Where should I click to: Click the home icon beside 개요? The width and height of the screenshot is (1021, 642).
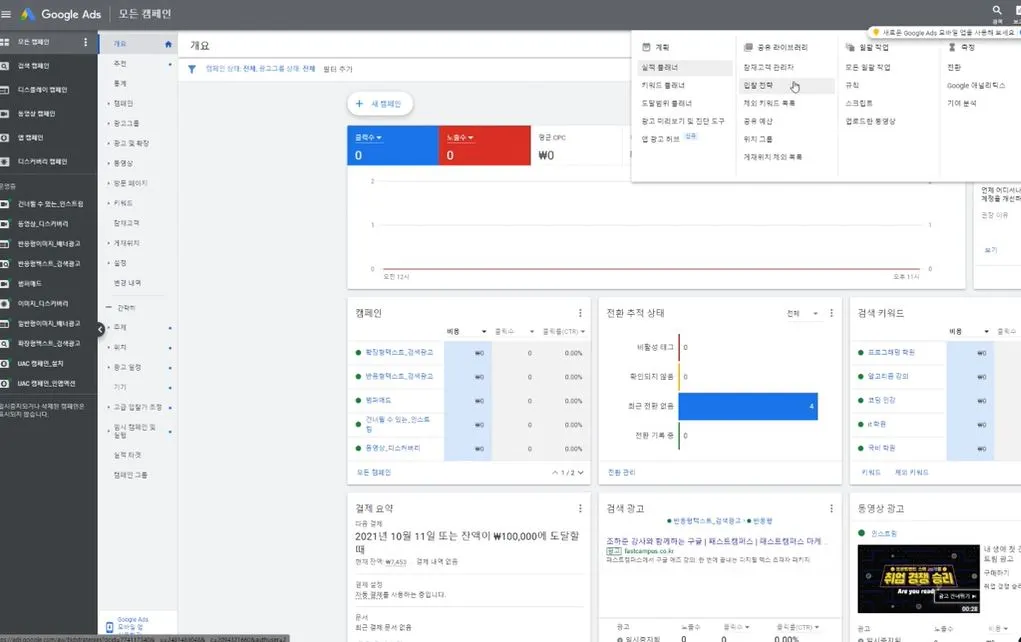pos(168,44)
